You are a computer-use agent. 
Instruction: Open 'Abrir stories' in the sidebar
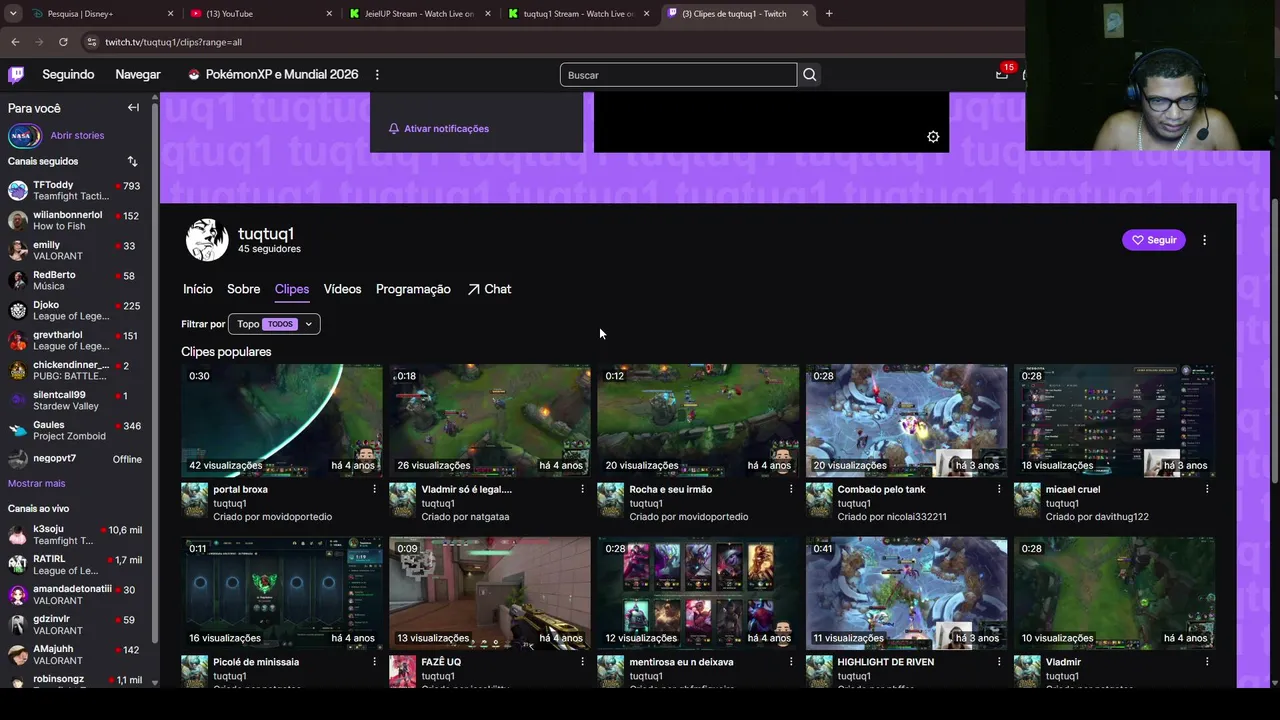[77, 136]
